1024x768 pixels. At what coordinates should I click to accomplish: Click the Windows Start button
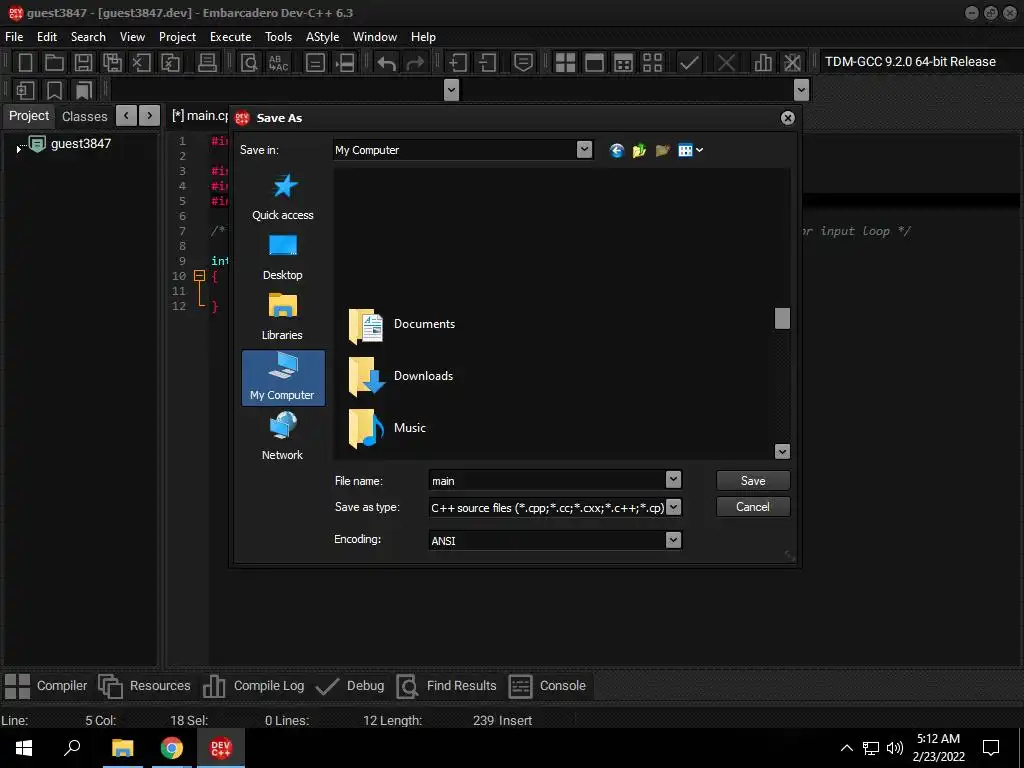tap(24, 748)
